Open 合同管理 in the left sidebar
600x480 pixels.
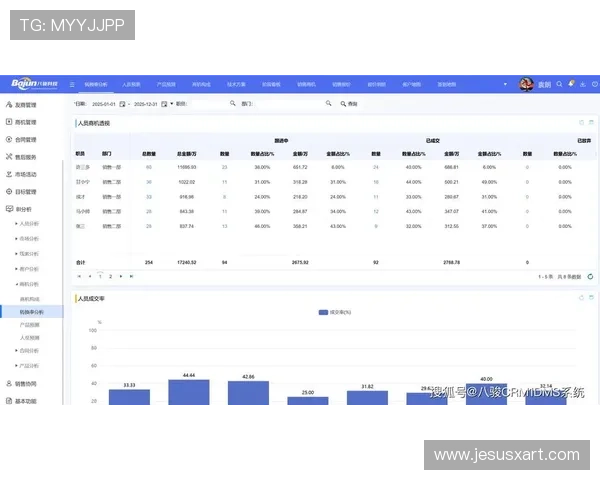tap(26, 139)
